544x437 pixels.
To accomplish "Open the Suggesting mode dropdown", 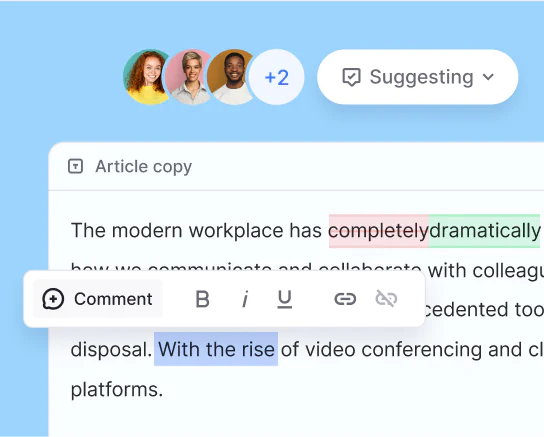I will (418, 77).
